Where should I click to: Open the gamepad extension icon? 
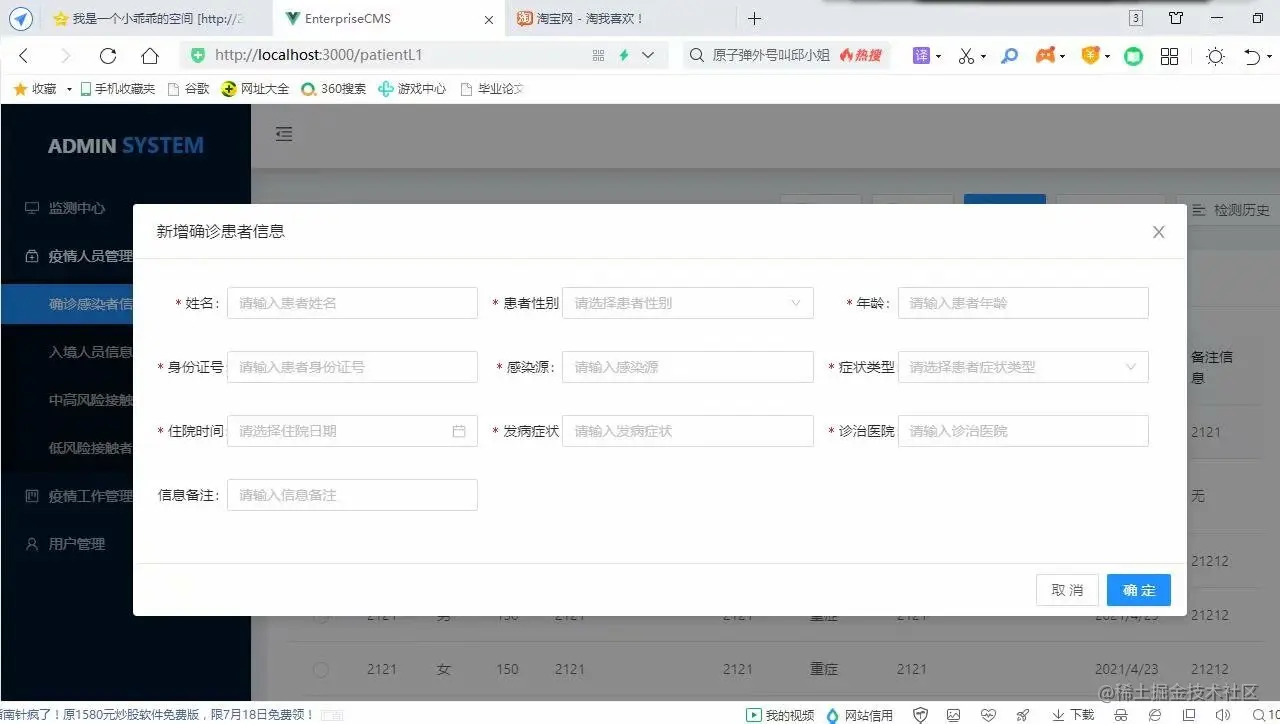1045,56
